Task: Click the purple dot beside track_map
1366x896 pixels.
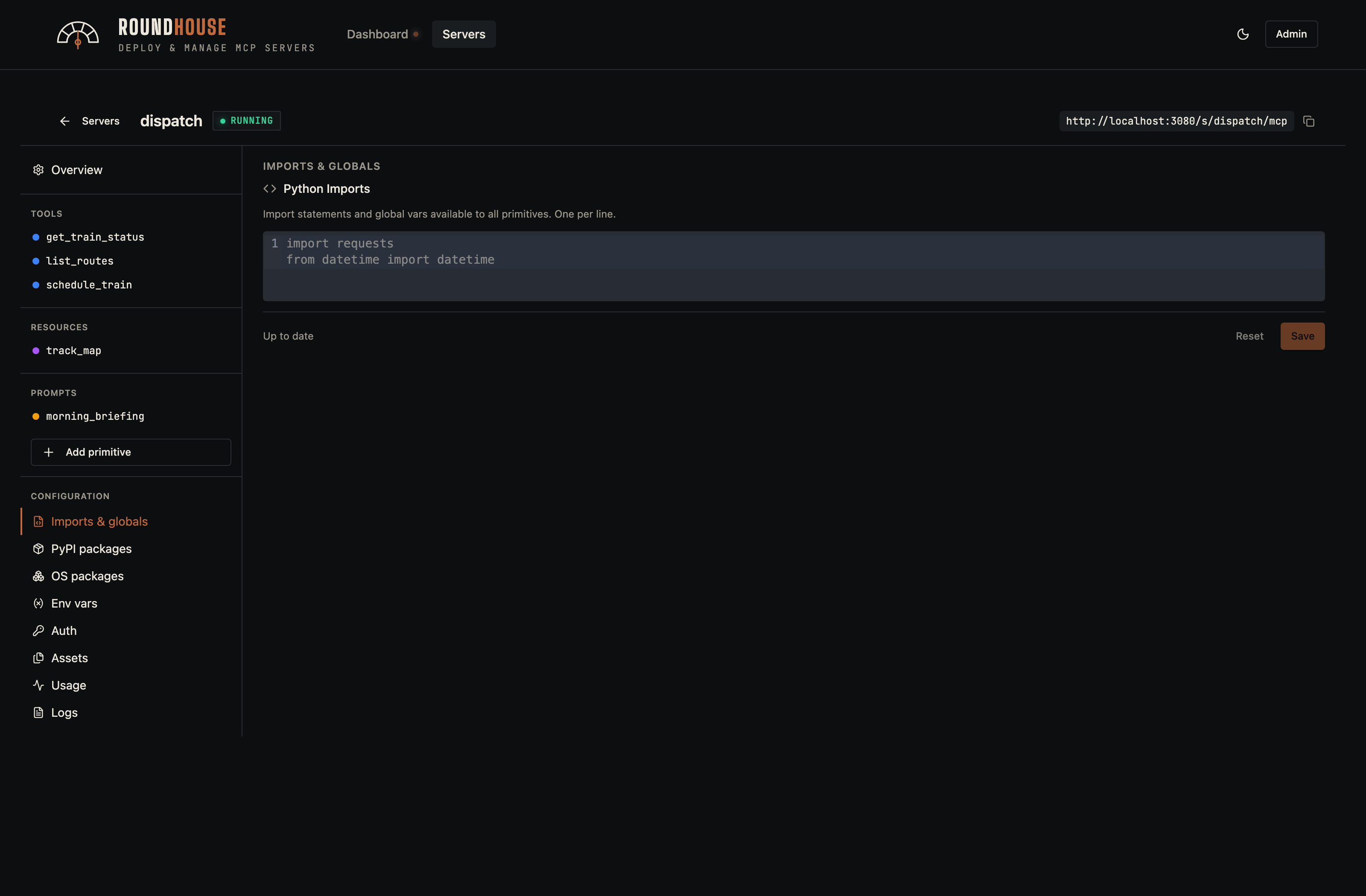Action: [35, 350]
